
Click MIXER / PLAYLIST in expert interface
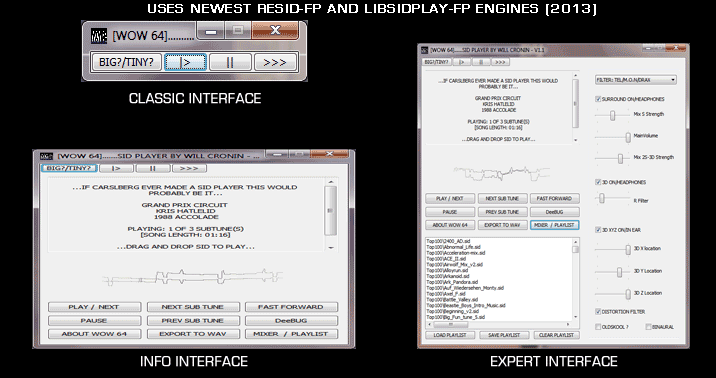[x=554, y=225]
